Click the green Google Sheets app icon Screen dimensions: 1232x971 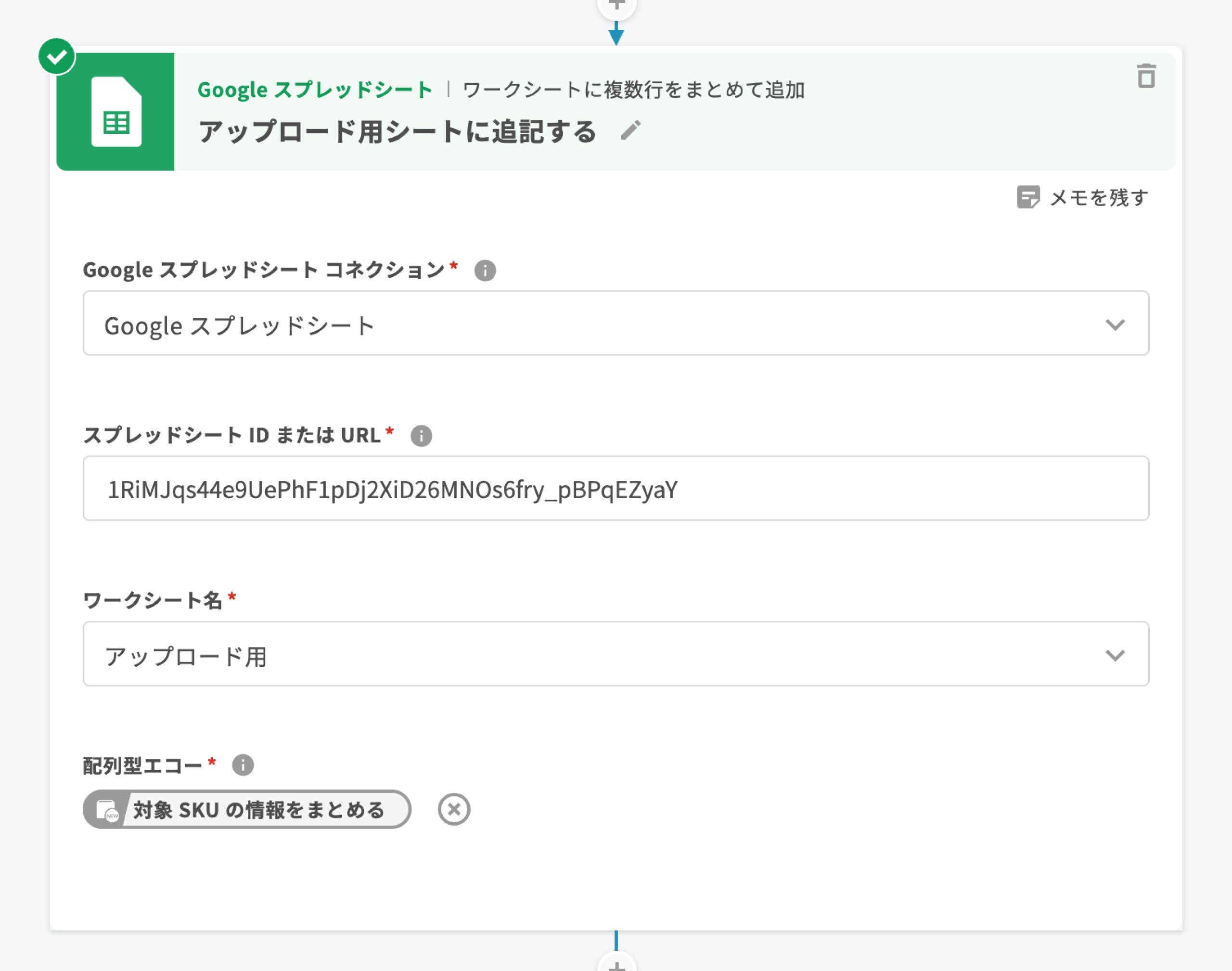[115, 111]
